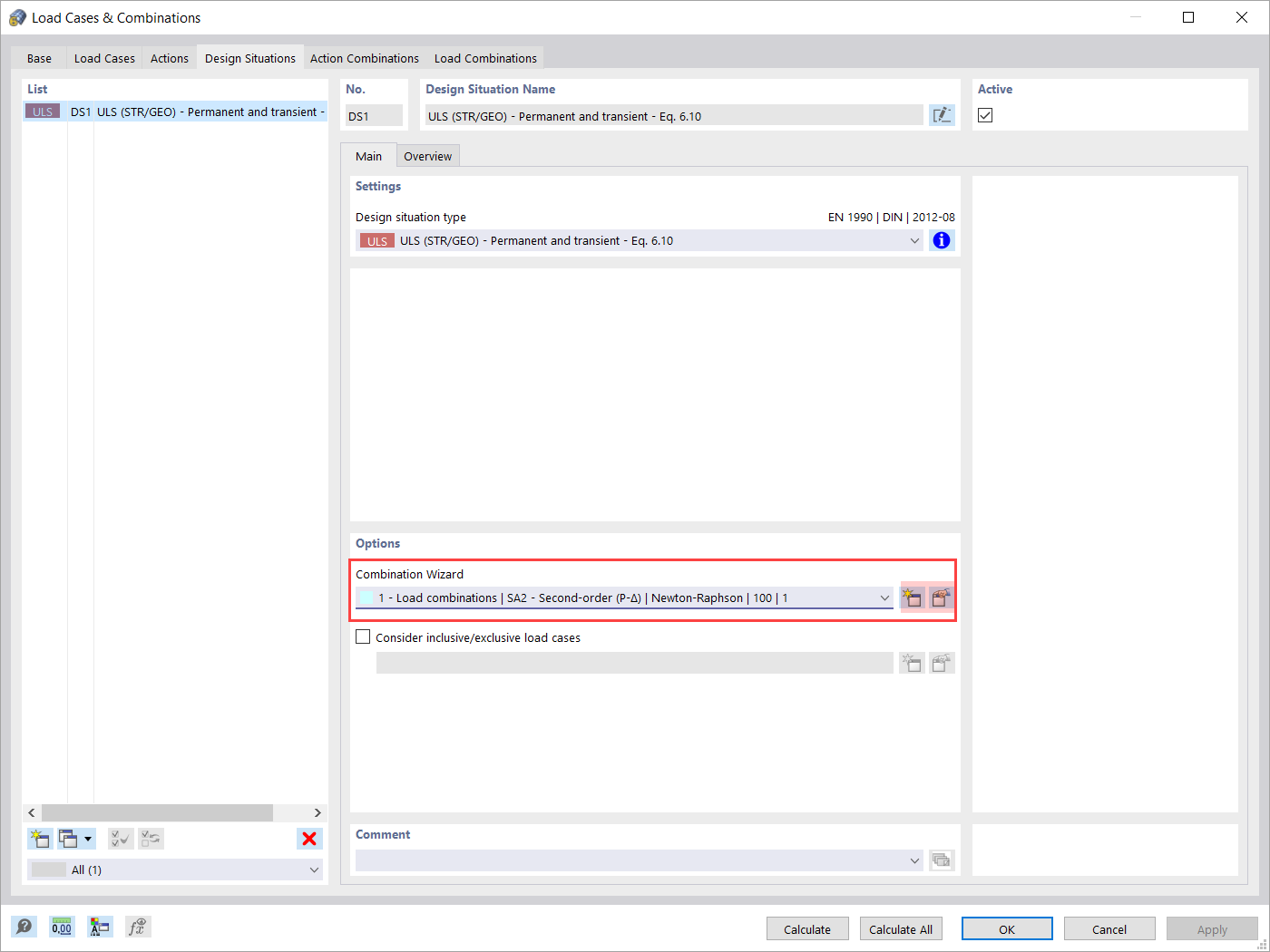Viewport: 1270px width, 952px height.
Task: Click the horizontal scrollbar thumb under the list
Action: pyautogui.click(x=157, y=812)
